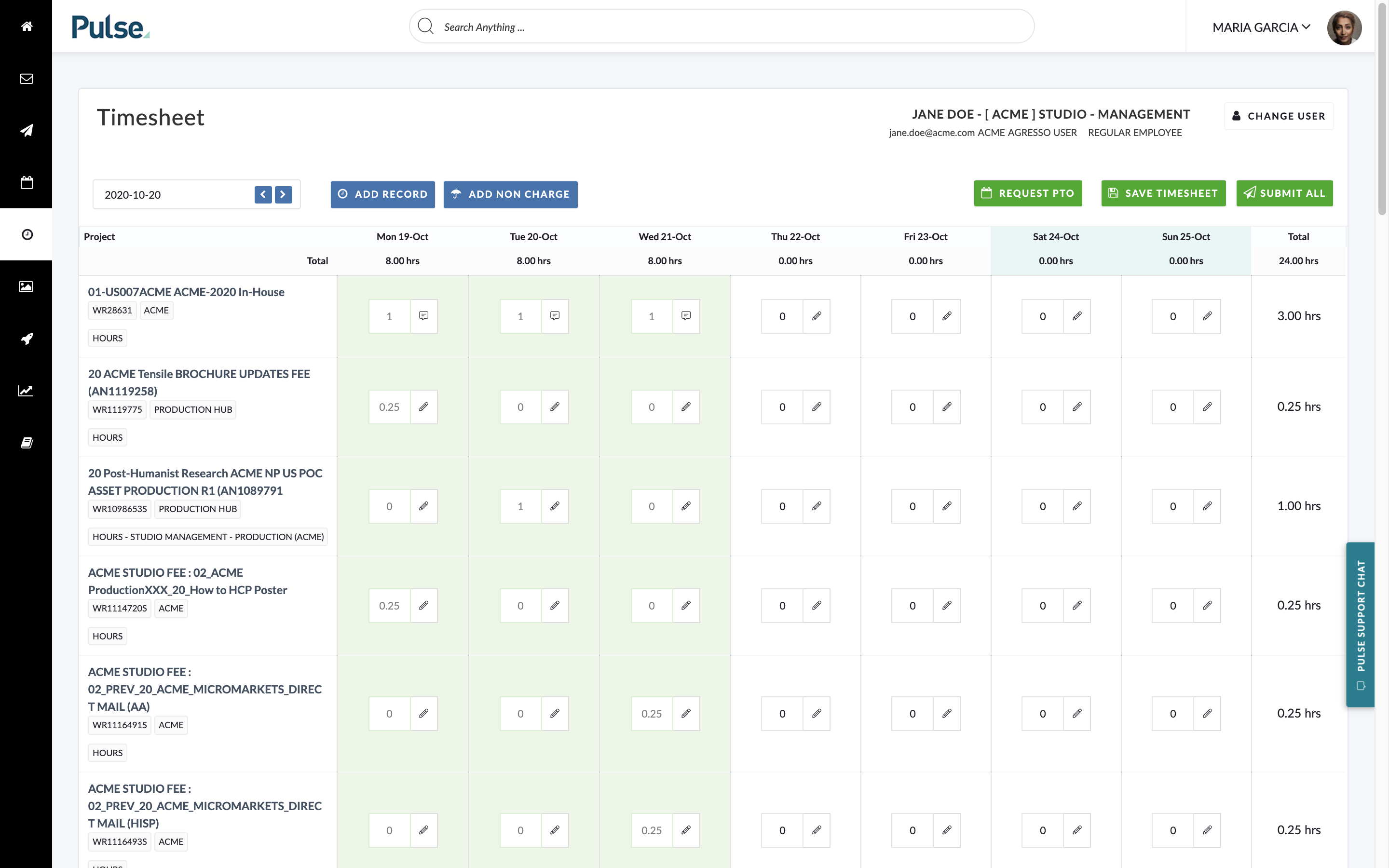Edit note for DIRECT MAIL (AA) Thursday entry
This screenshot has height=868, width=1389.
[816, 713]
